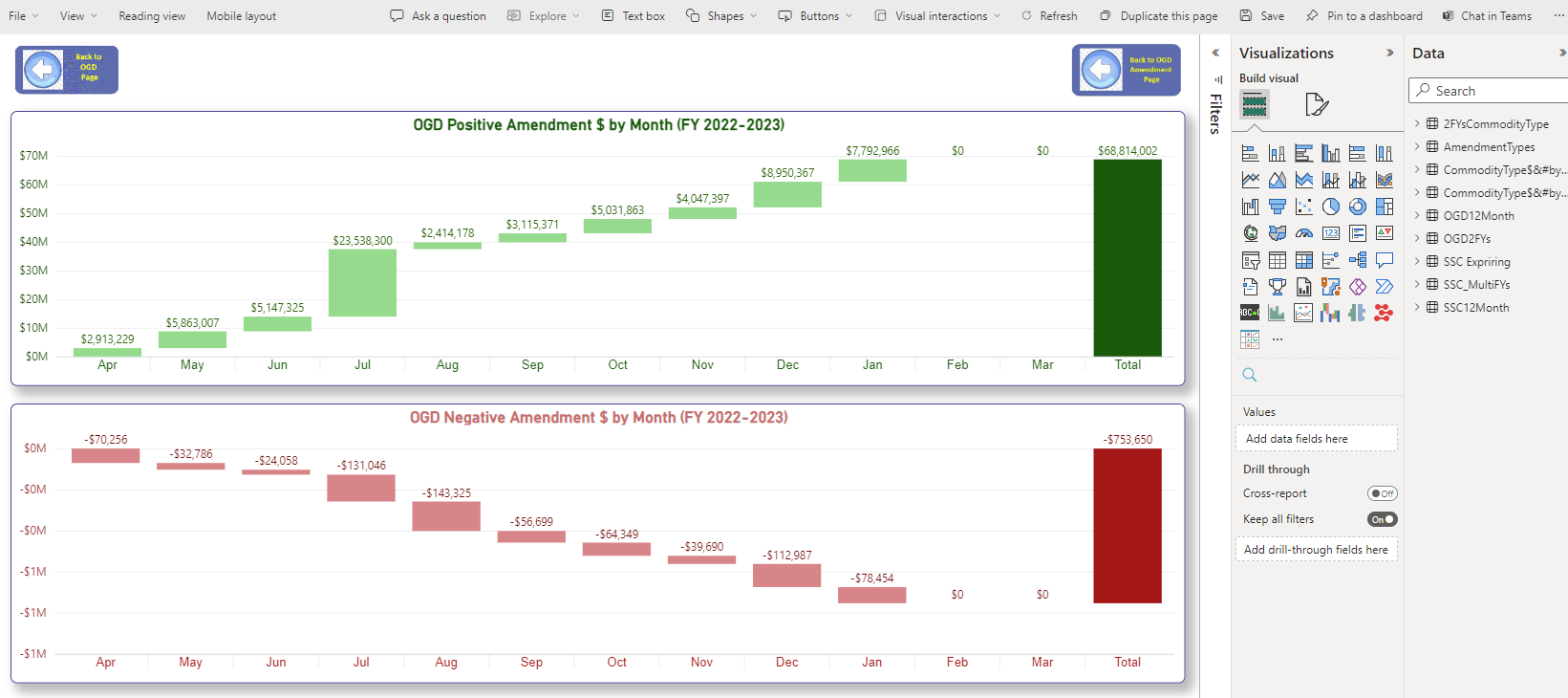Toggle the Keep all filters switch
Viewport: 1568px width, 698px height.
coord(1382,519)
